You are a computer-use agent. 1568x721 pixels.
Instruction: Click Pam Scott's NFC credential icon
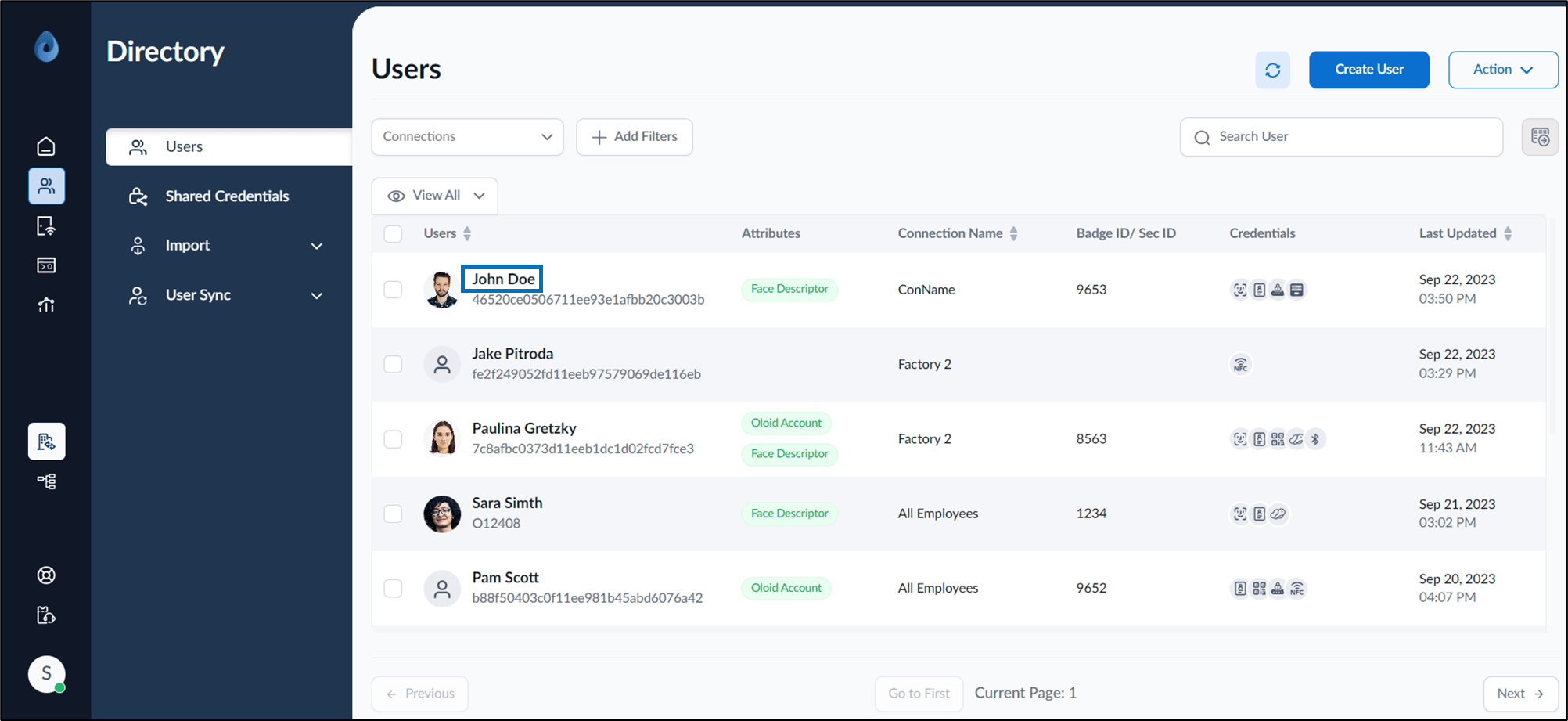point(1296,589)
